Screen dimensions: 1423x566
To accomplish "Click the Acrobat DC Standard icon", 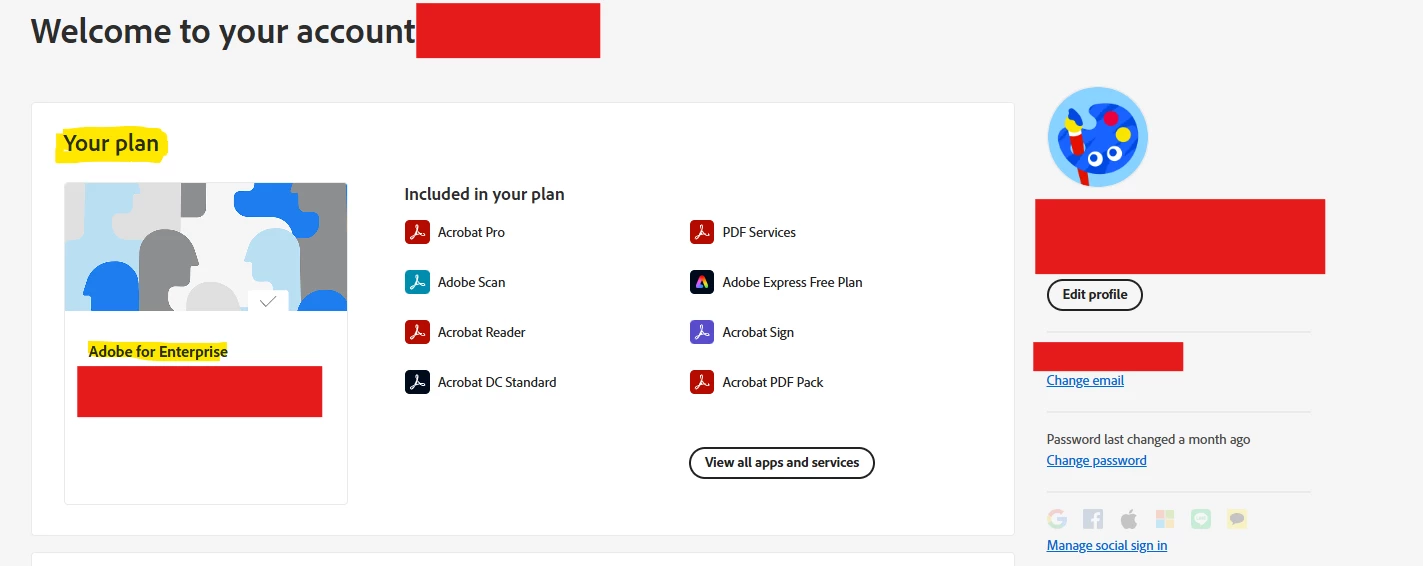I will [417, 382].
